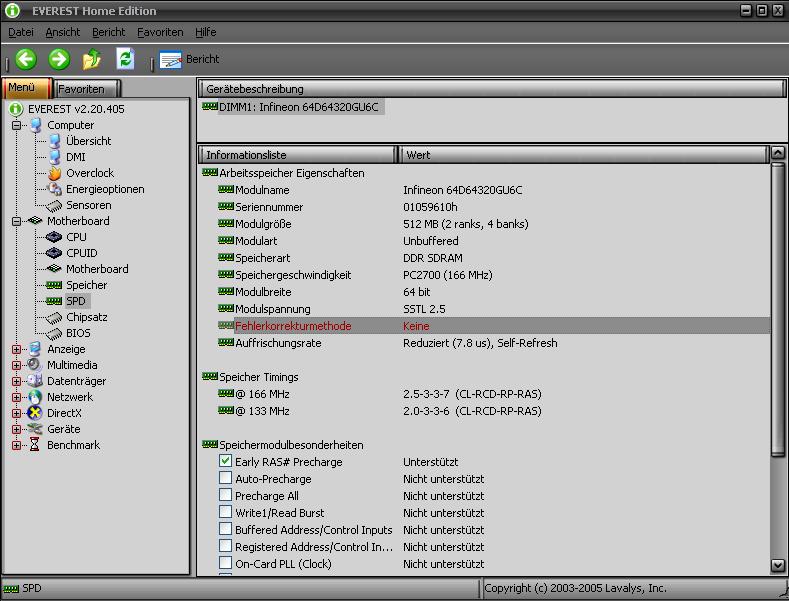The height and width of the screenshot is (601, 789).
Task: Click the BIOS tree icon
Action: [x=54, y=334]
